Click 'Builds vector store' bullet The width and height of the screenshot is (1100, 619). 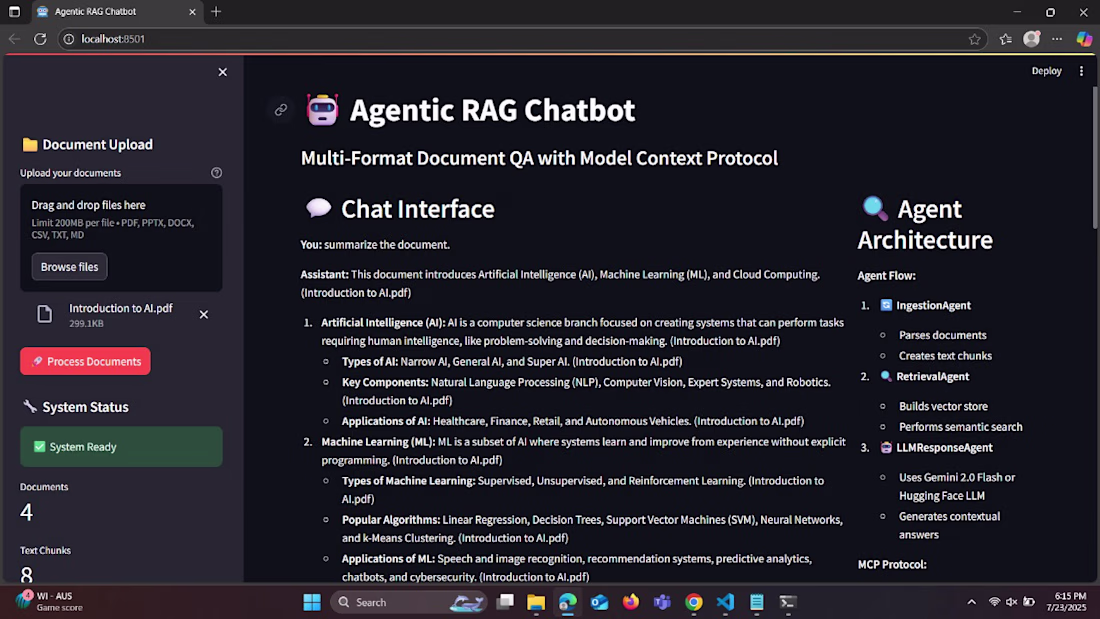tap(943, 406)
